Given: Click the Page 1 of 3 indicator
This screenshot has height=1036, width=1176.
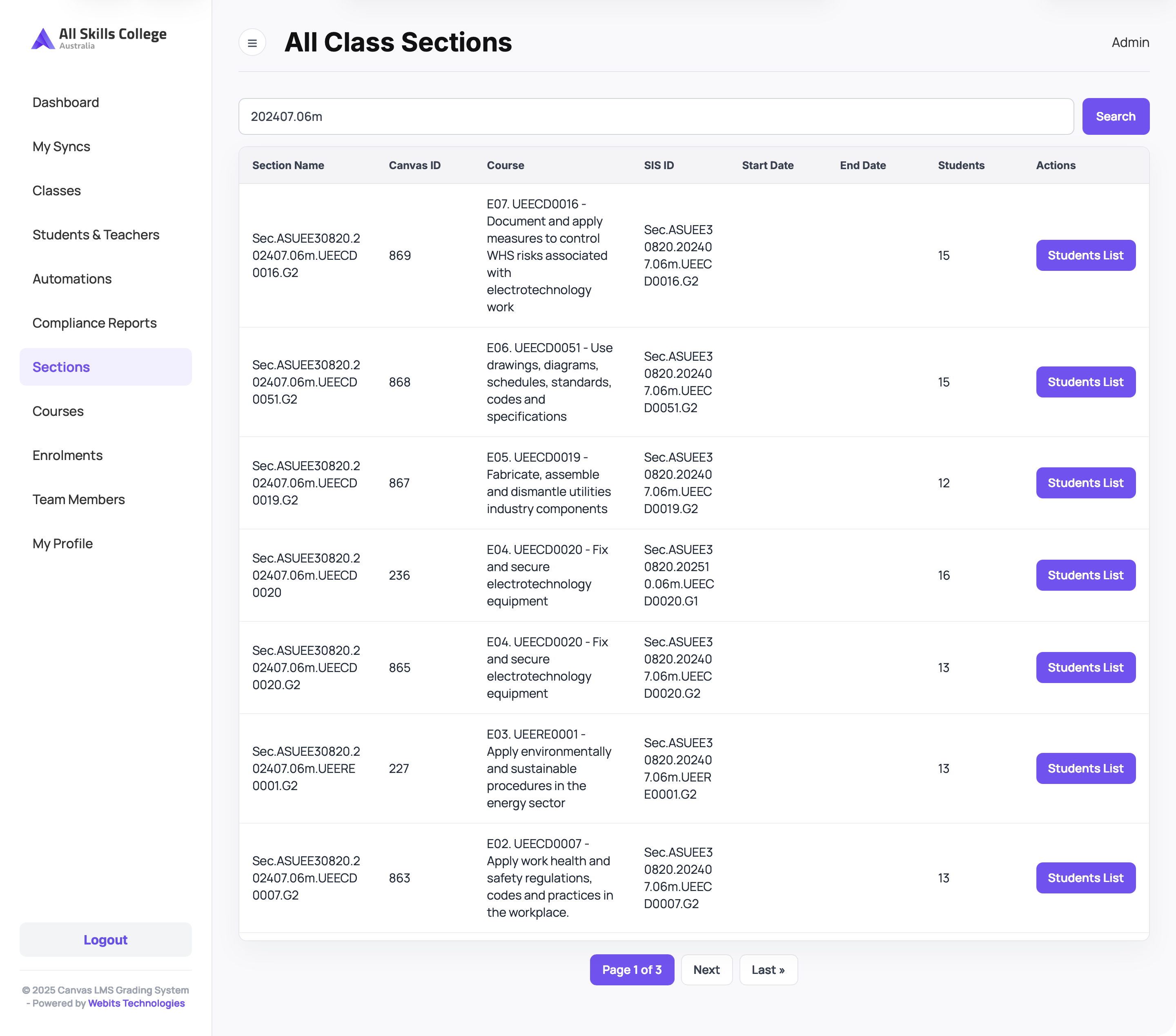Looking at the screenshot, I should click(x=632, y=970).
